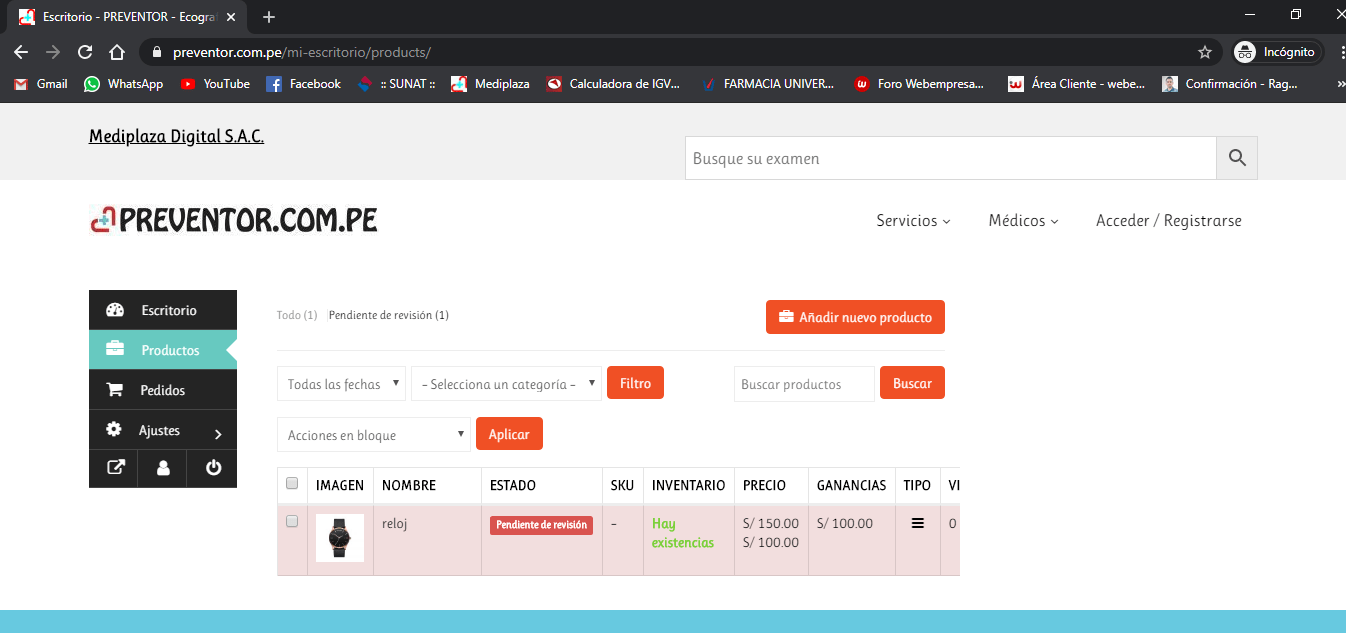Open the reloj product name

pos(395,523)
